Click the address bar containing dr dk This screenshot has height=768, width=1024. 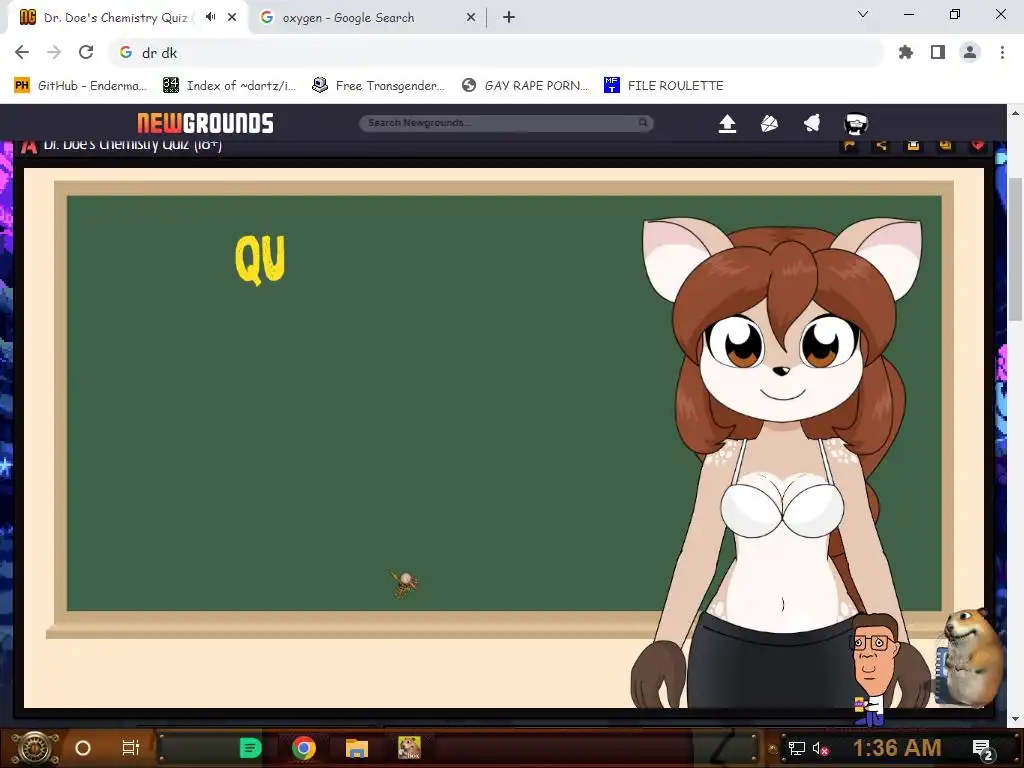tap(496, 53)
